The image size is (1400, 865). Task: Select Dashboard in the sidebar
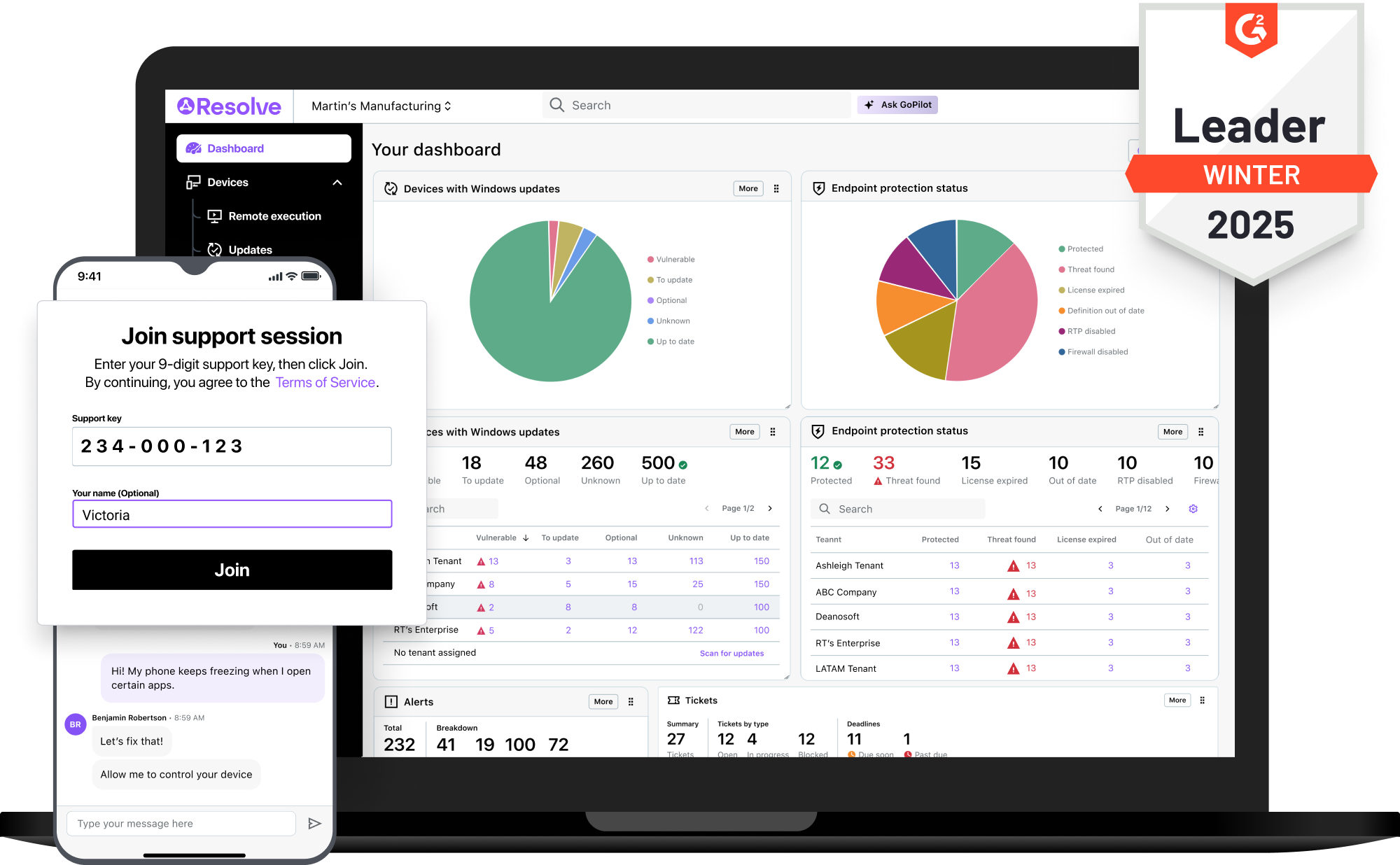[x=235, y=148]
